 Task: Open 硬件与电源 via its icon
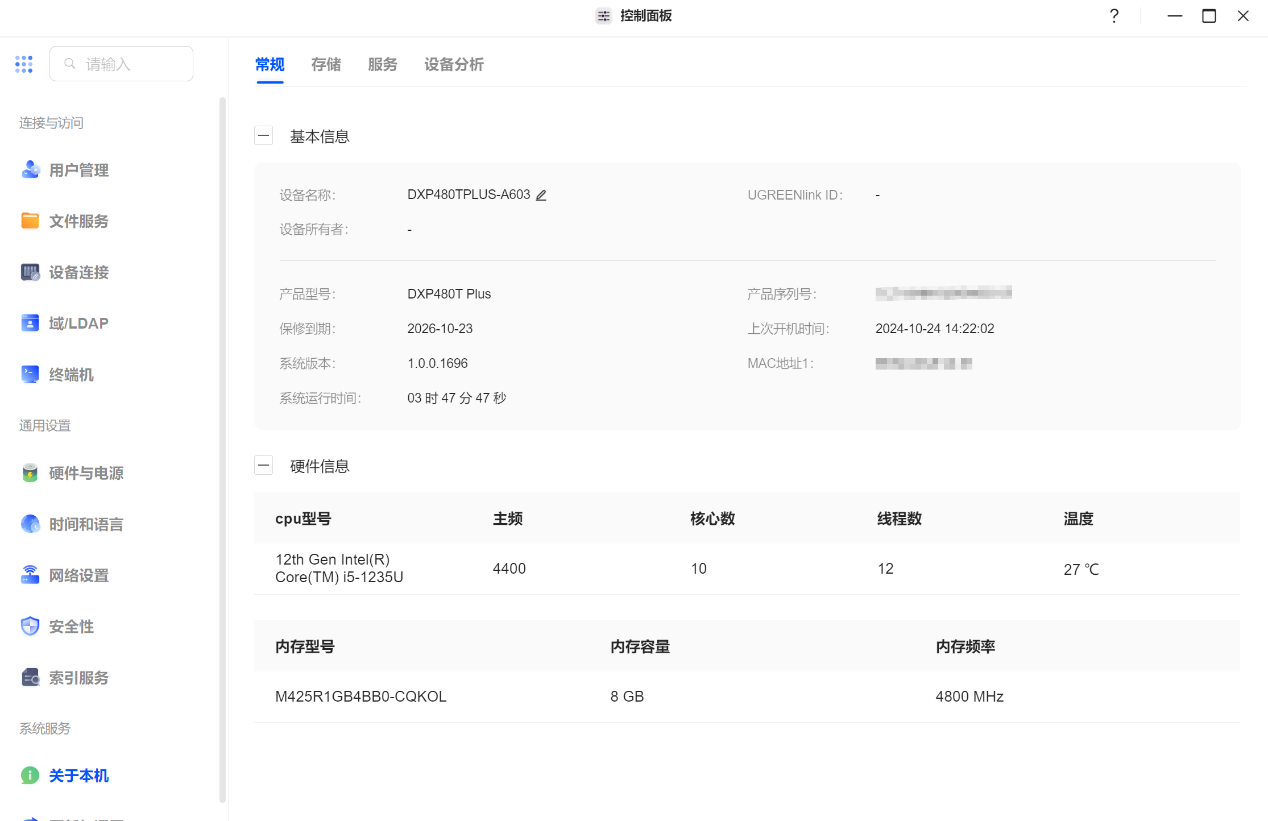coord(30,473)
